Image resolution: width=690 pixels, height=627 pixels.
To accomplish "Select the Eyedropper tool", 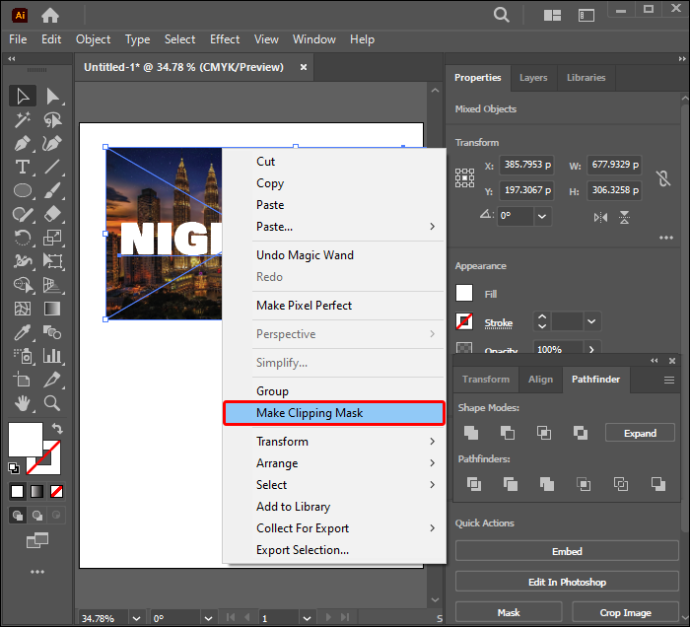I will click(x=22, y=333).
